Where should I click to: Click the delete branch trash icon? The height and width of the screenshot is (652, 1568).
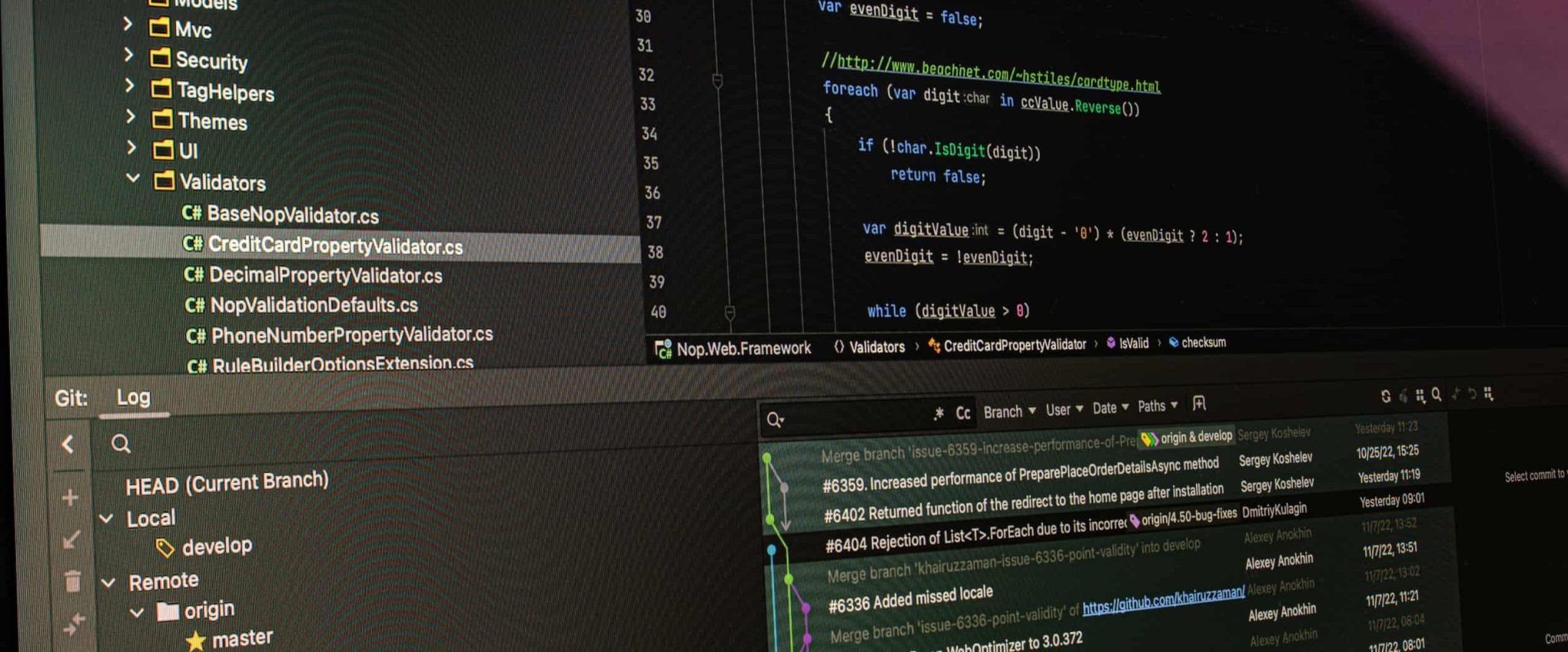pos(73,582)
